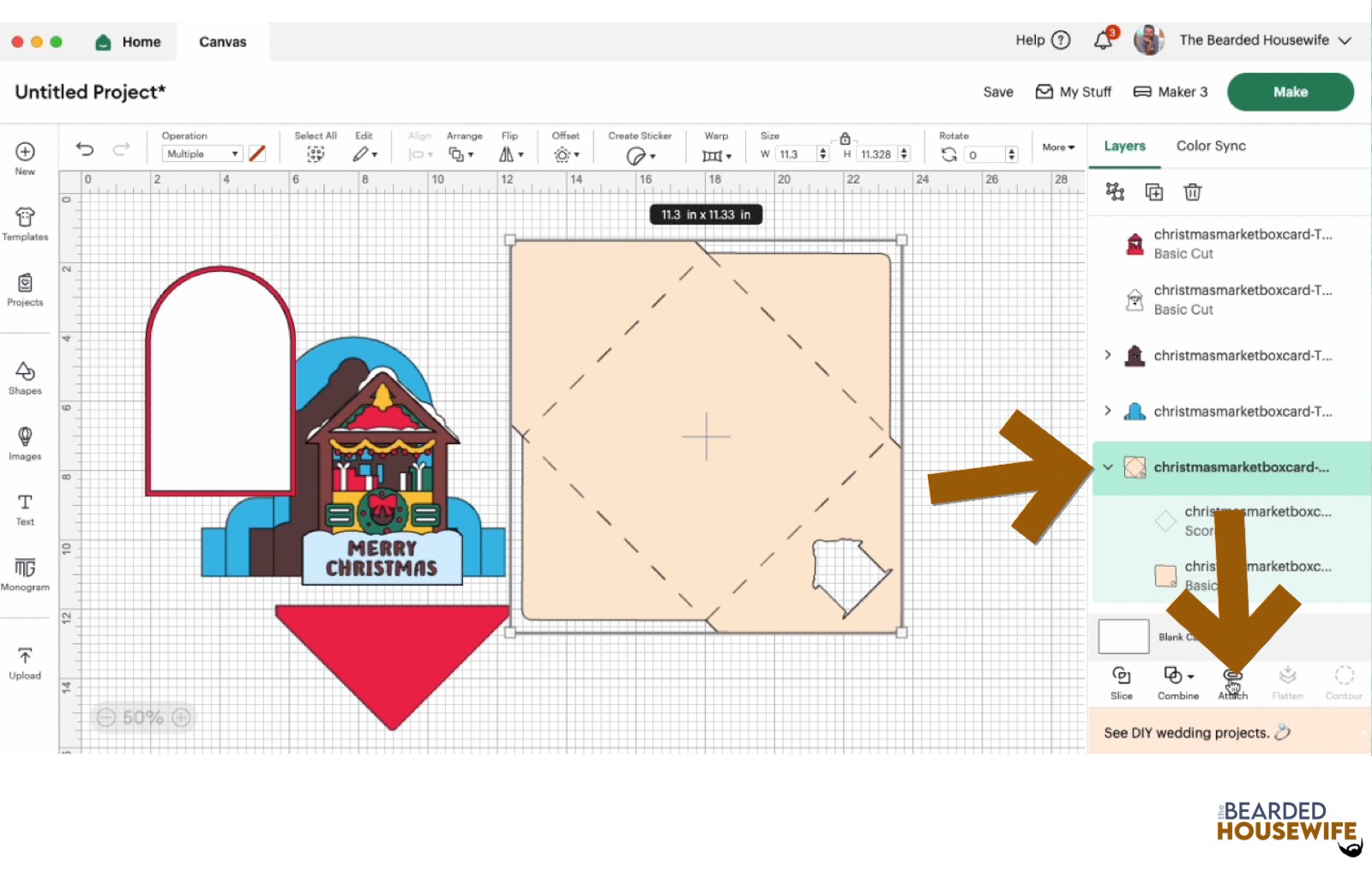Open the Help menu
Screen dimensions: 1372x872
[1043, 40]
